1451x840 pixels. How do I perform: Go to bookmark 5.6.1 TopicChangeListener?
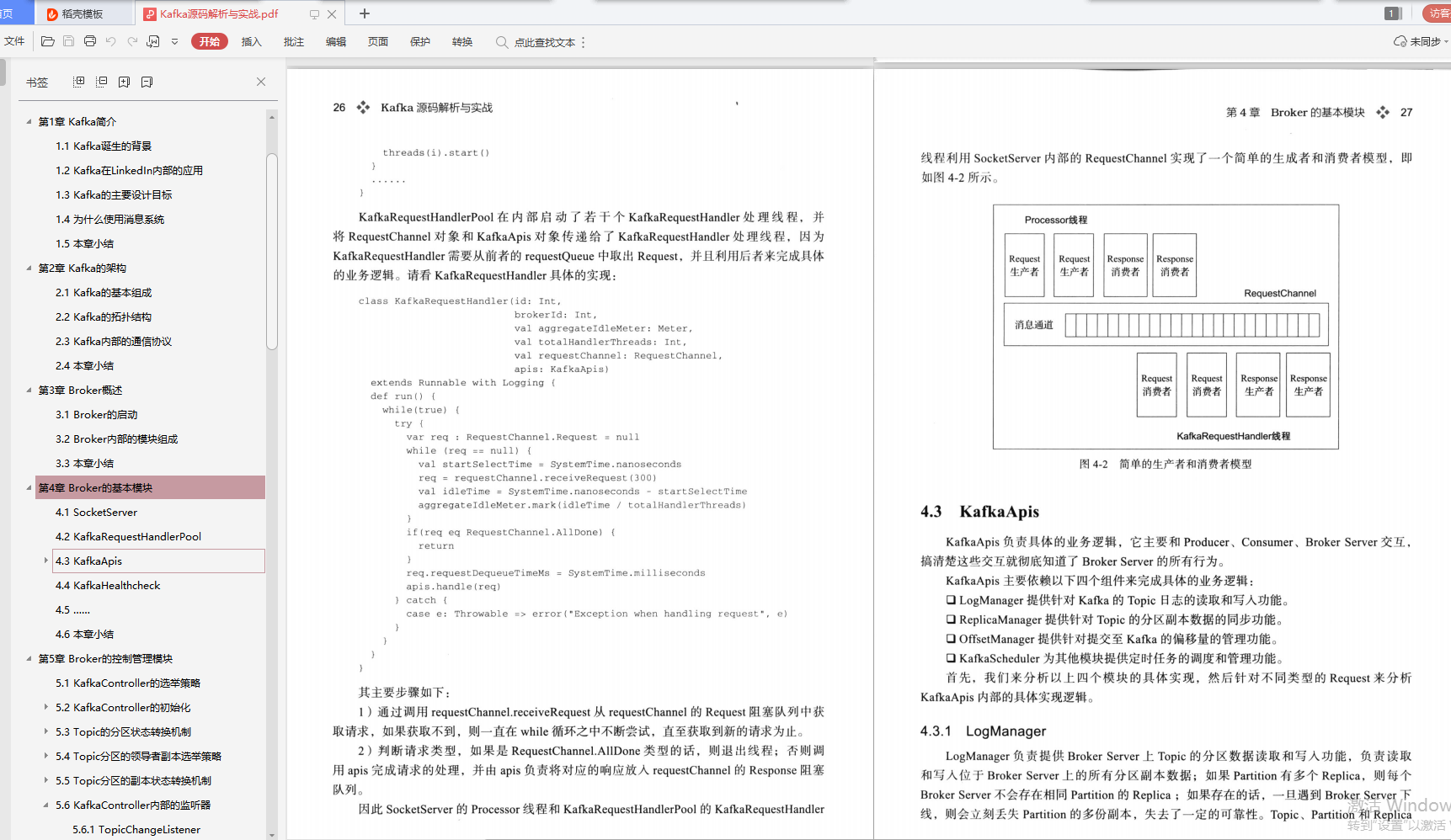pos(136,830)
